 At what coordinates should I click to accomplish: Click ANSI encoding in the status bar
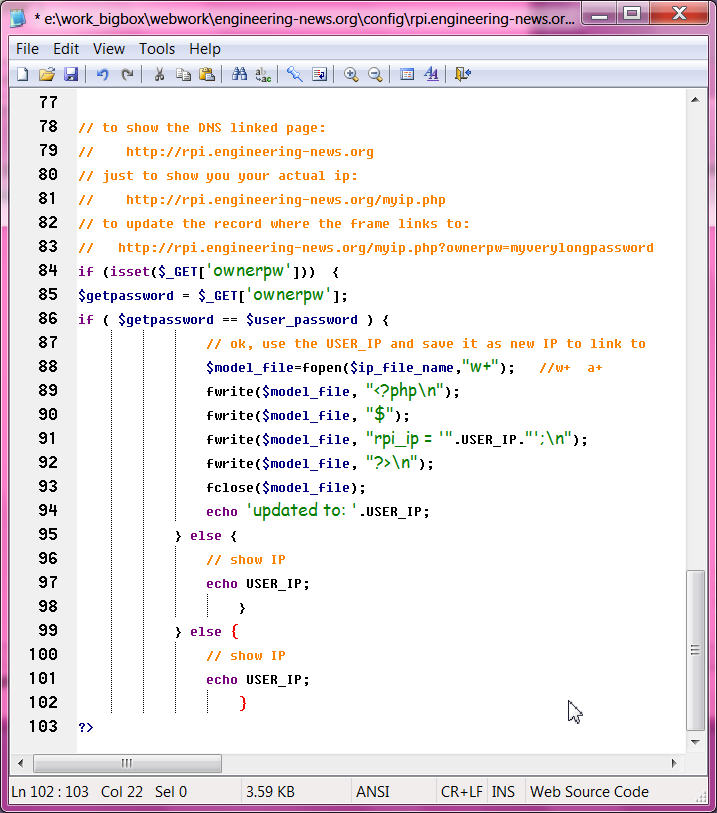pyautogui.click(x=374, y=791)
